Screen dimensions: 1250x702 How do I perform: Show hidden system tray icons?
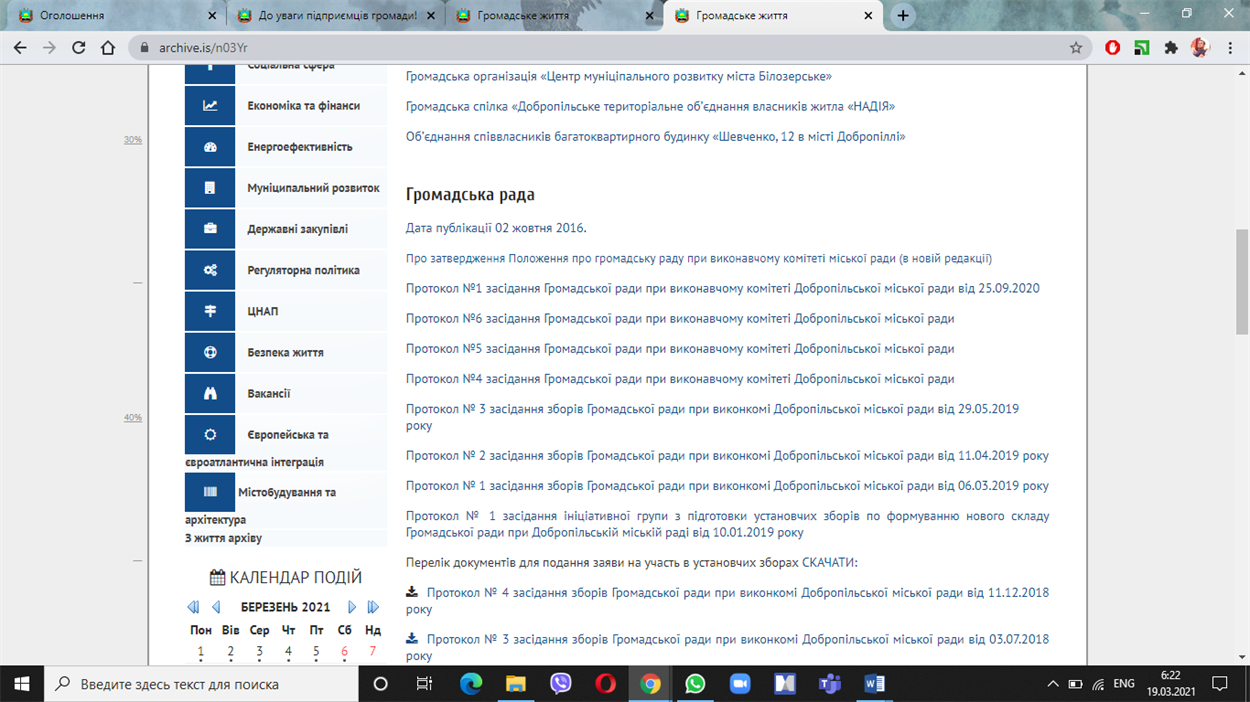pos(1053,684)
